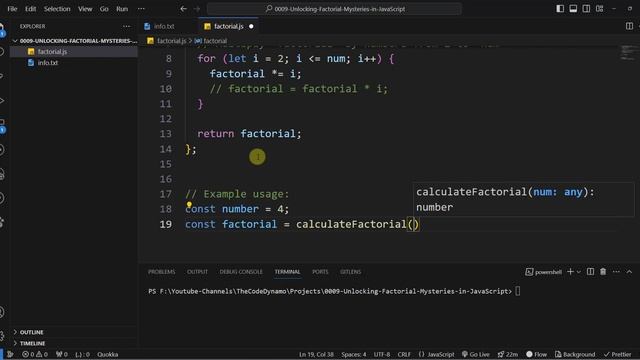Click the '// Example usage:' comment

pos(237,194)
